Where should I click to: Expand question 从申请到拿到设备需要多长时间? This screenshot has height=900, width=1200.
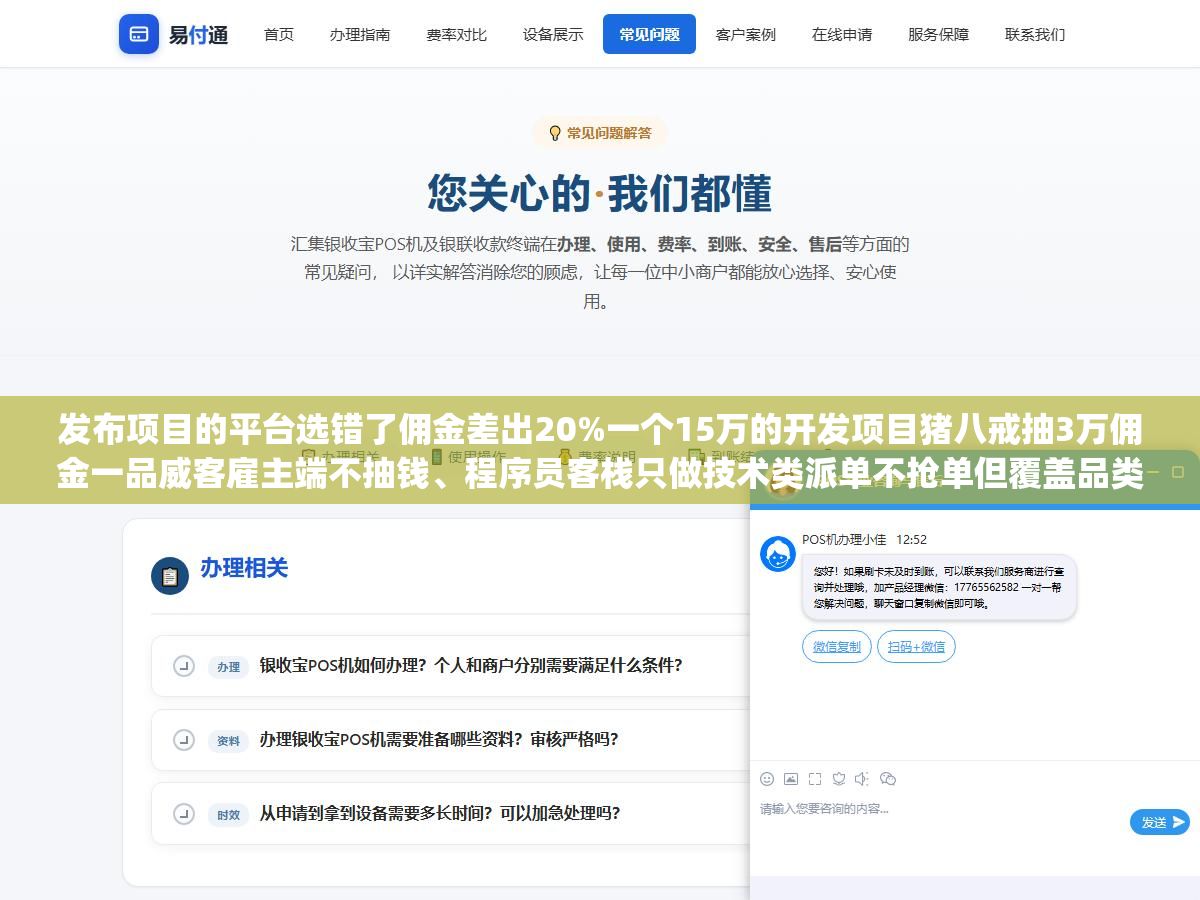450,814
